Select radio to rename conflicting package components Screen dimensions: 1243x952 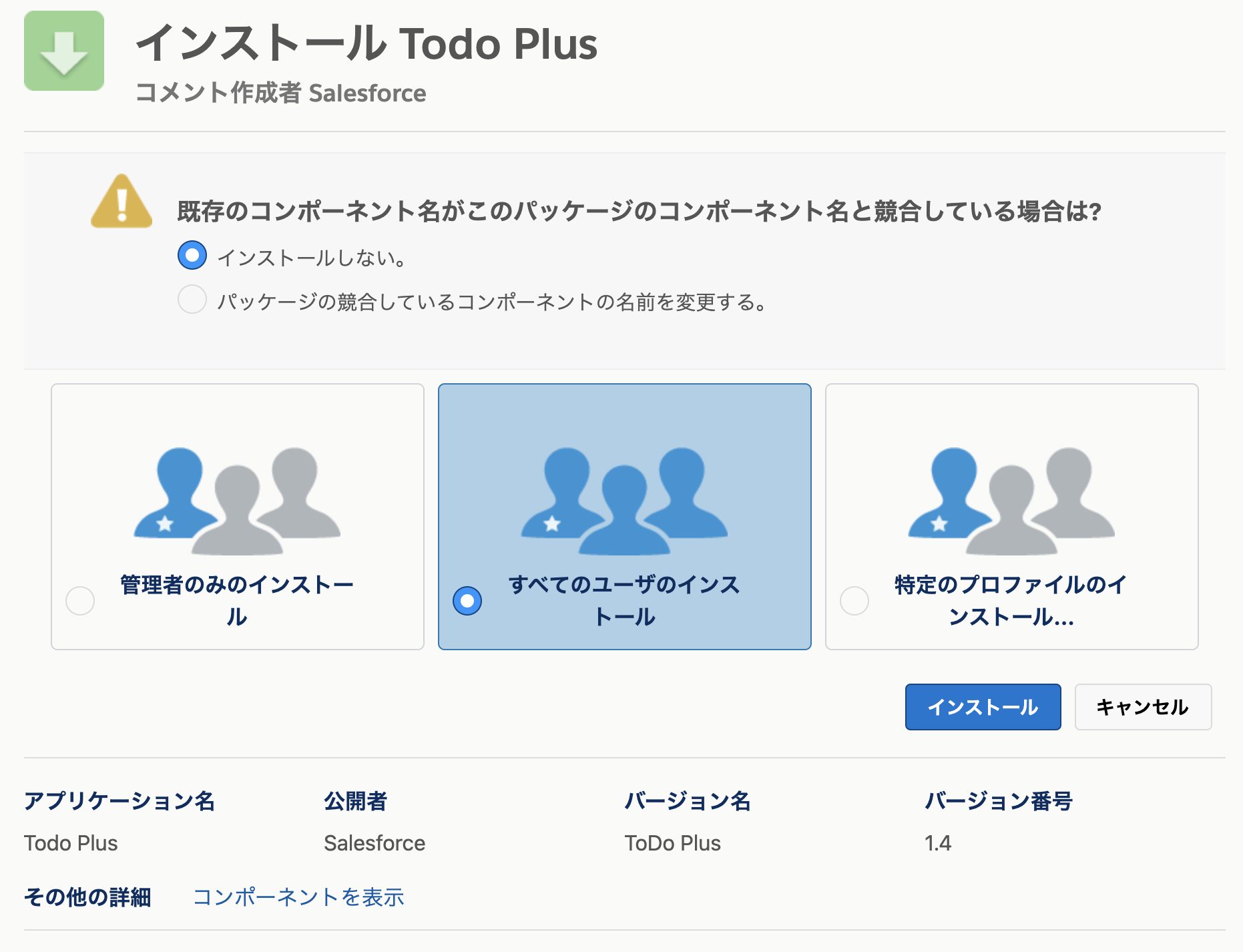click(192, 300)
